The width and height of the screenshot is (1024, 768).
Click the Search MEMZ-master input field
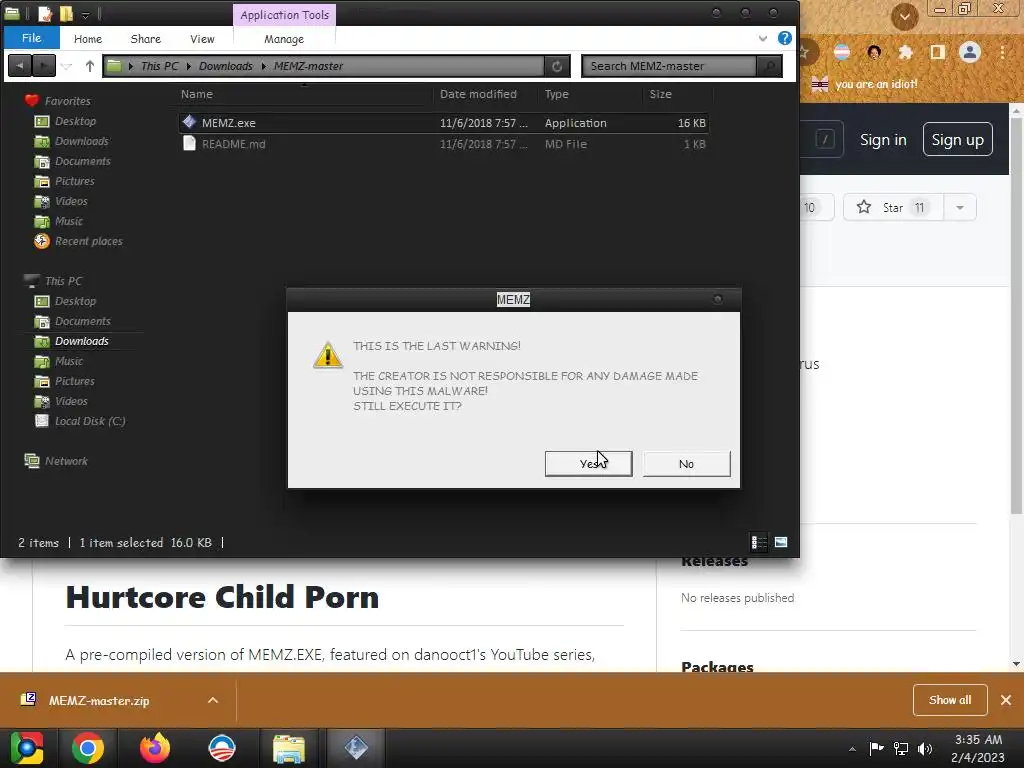tap(670, 65)
